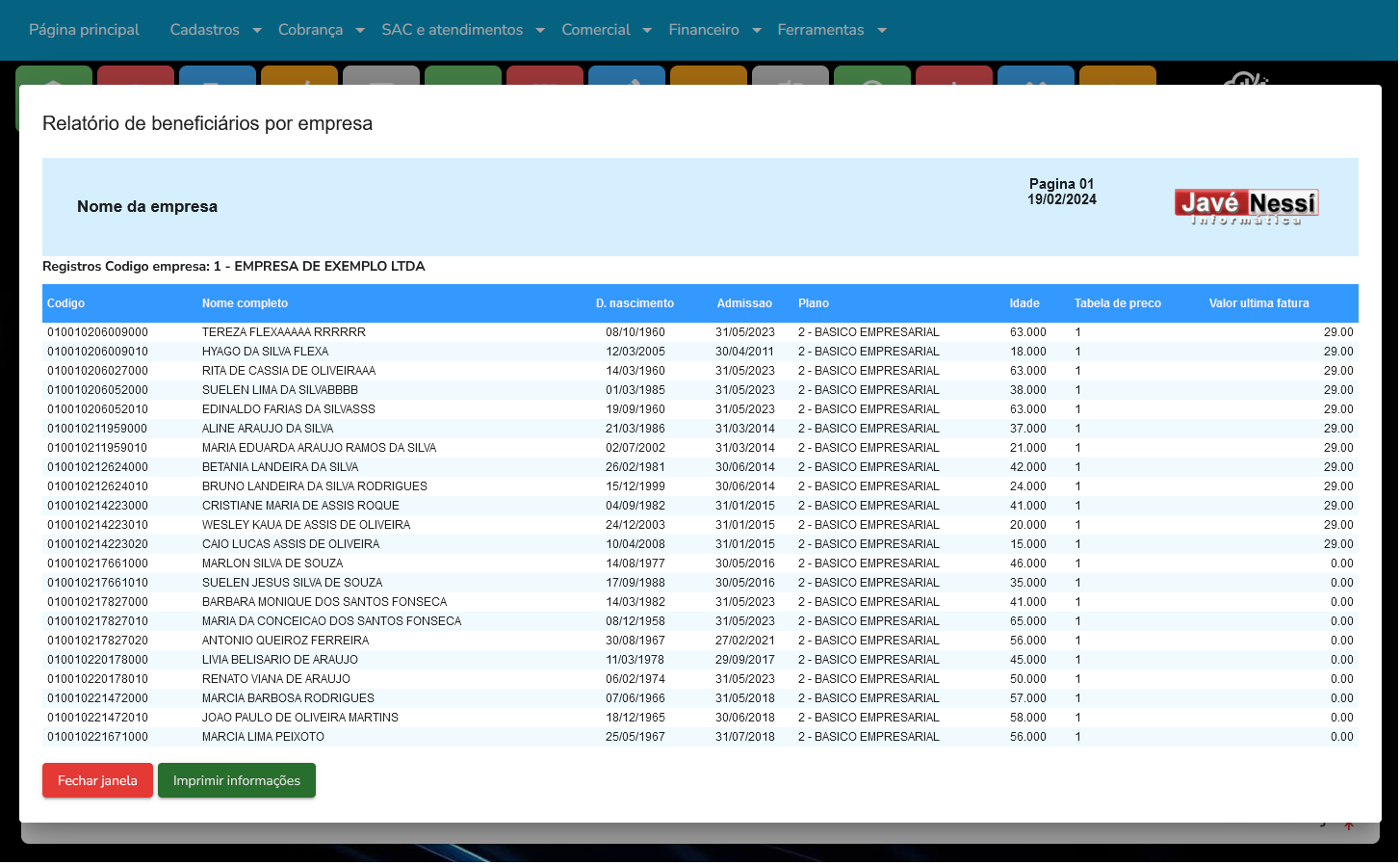The image size is (1400, 865).
Task: Click the Idade column header
Action: [x=1024, y=303]
